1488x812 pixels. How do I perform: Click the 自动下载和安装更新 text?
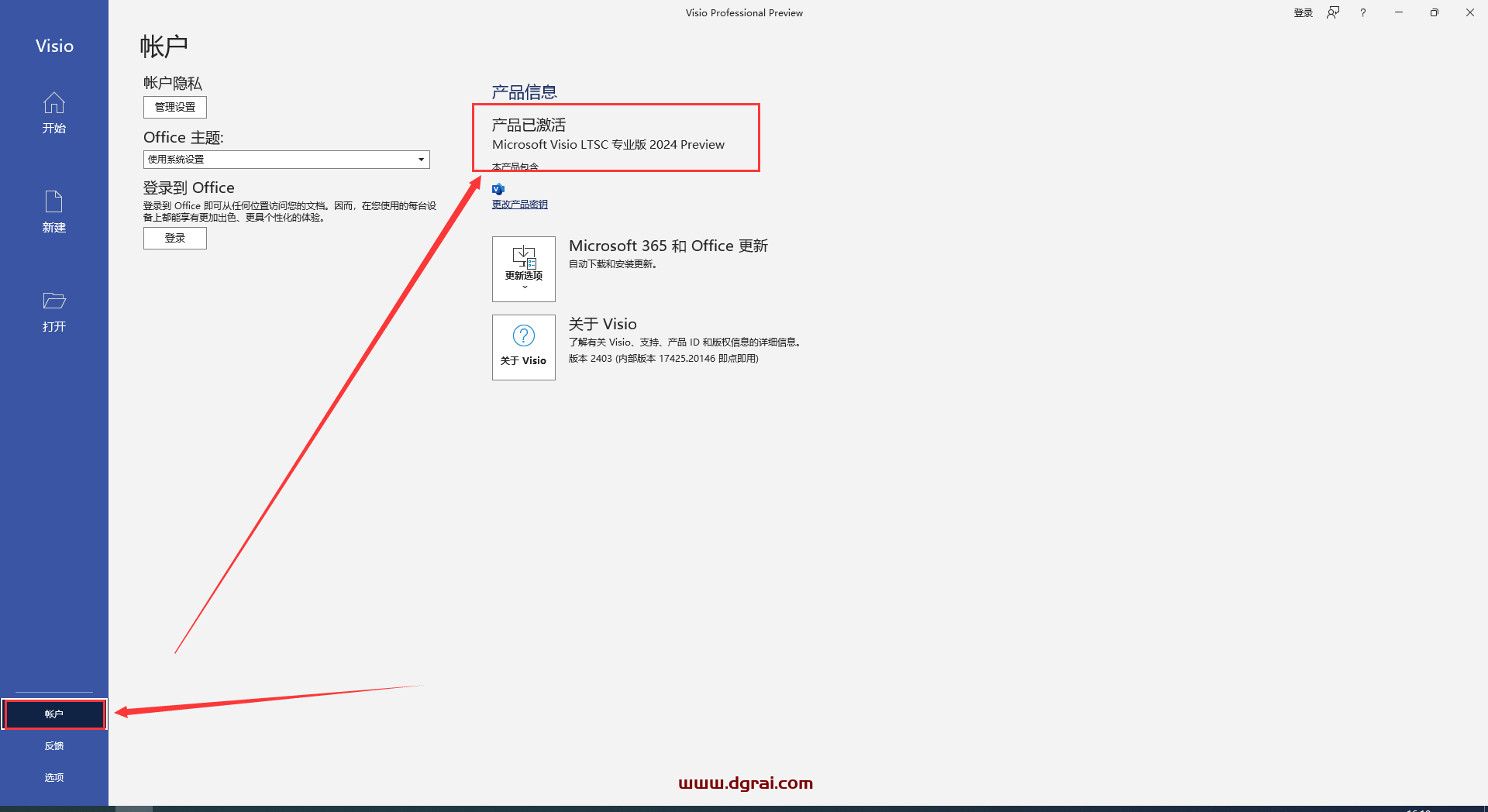click(613, 264)
